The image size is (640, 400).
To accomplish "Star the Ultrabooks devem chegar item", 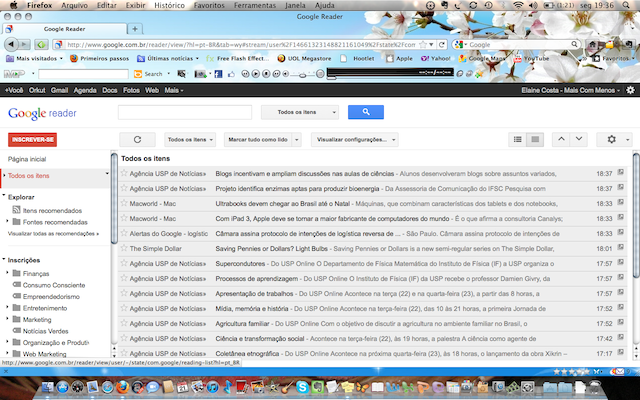I will pos(124,203).
